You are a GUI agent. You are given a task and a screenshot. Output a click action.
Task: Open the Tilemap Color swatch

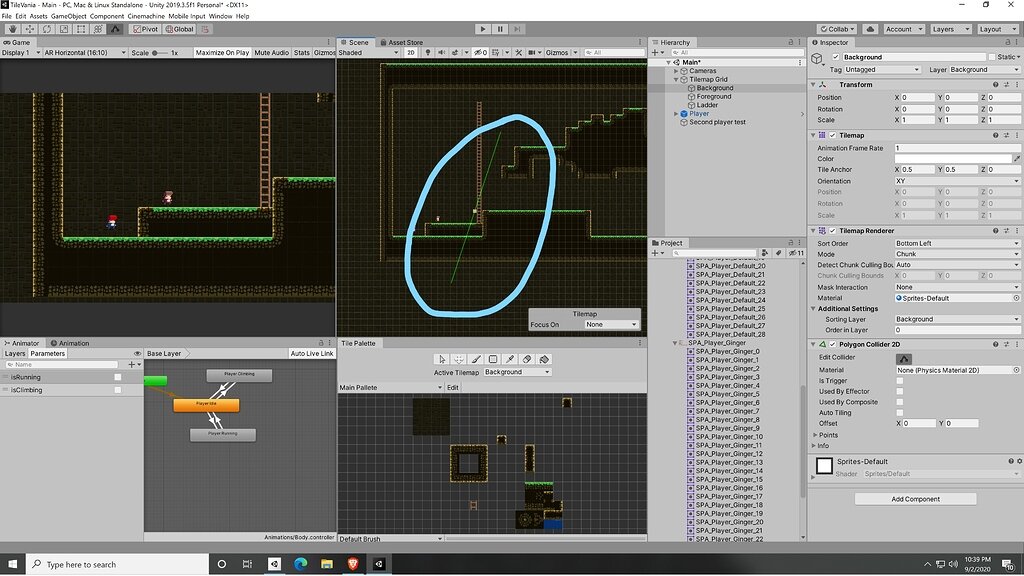tap(950, 158)
